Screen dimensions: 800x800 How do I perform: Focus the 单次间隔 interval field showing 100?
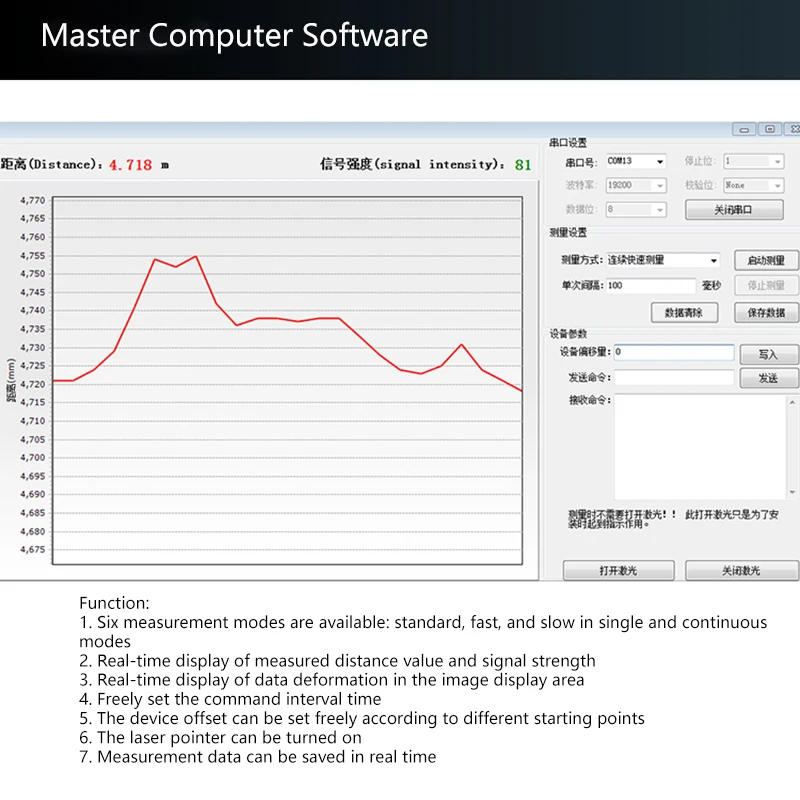pos(651,285)
